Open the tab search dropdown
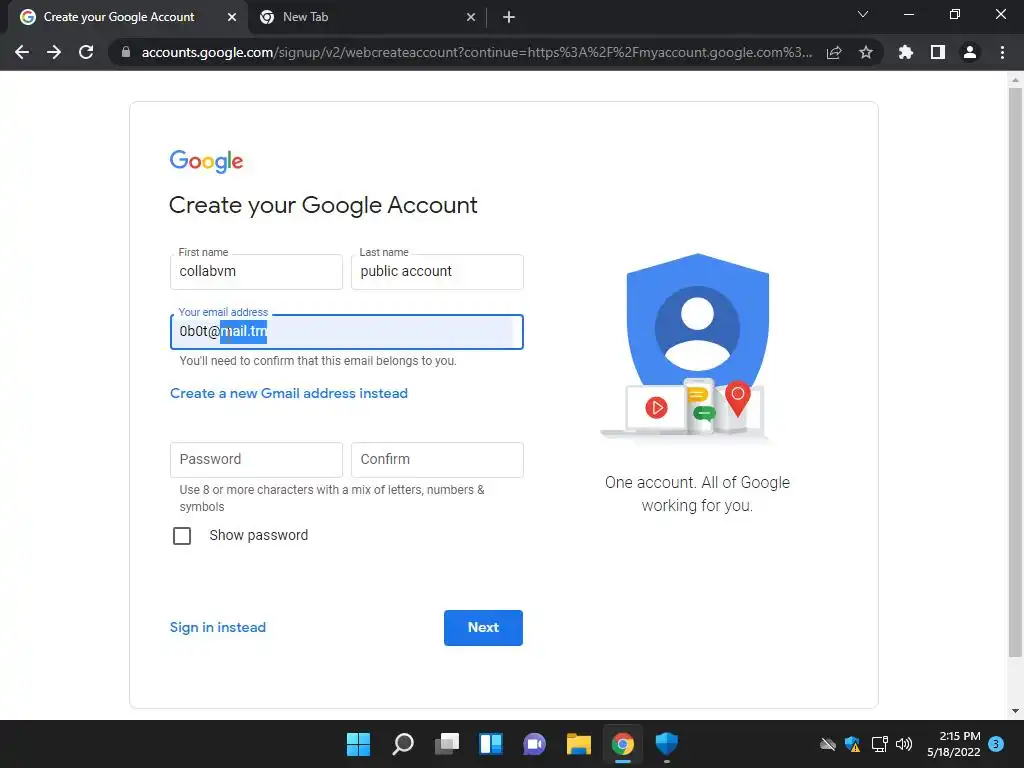The height and width of the screenshot is (768, 1024). coord(863,14)
